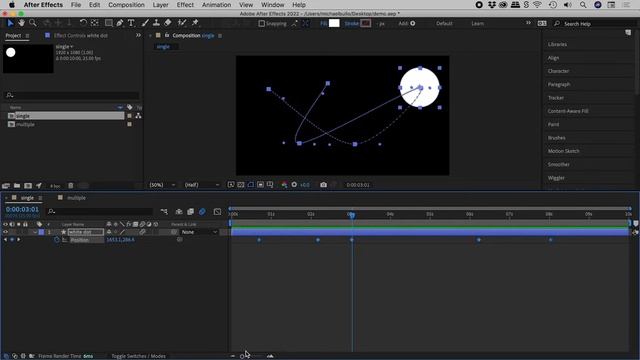Select the Rectangle shape tool
Image resolution: width=640 pixels, height=360 pixels.
pos(109,23)
